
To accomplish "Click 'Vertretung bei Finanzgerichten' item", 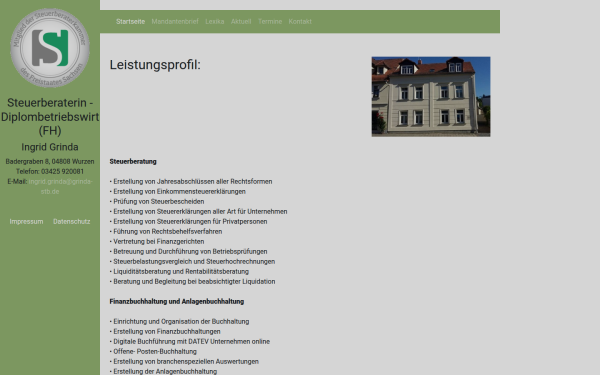I will [157, 241].
